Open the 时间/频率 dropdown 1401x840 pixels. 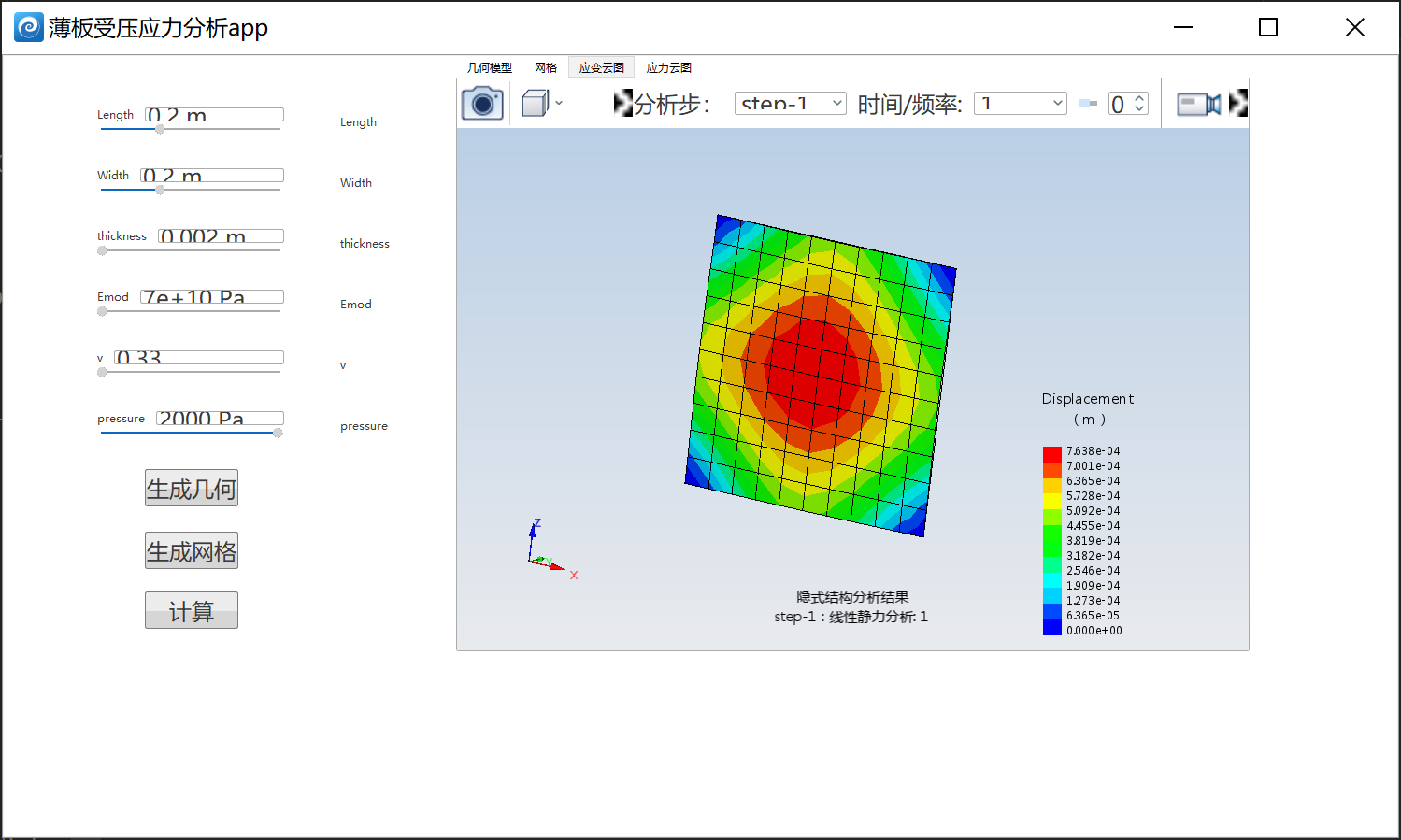click(x=1020, y=103)
